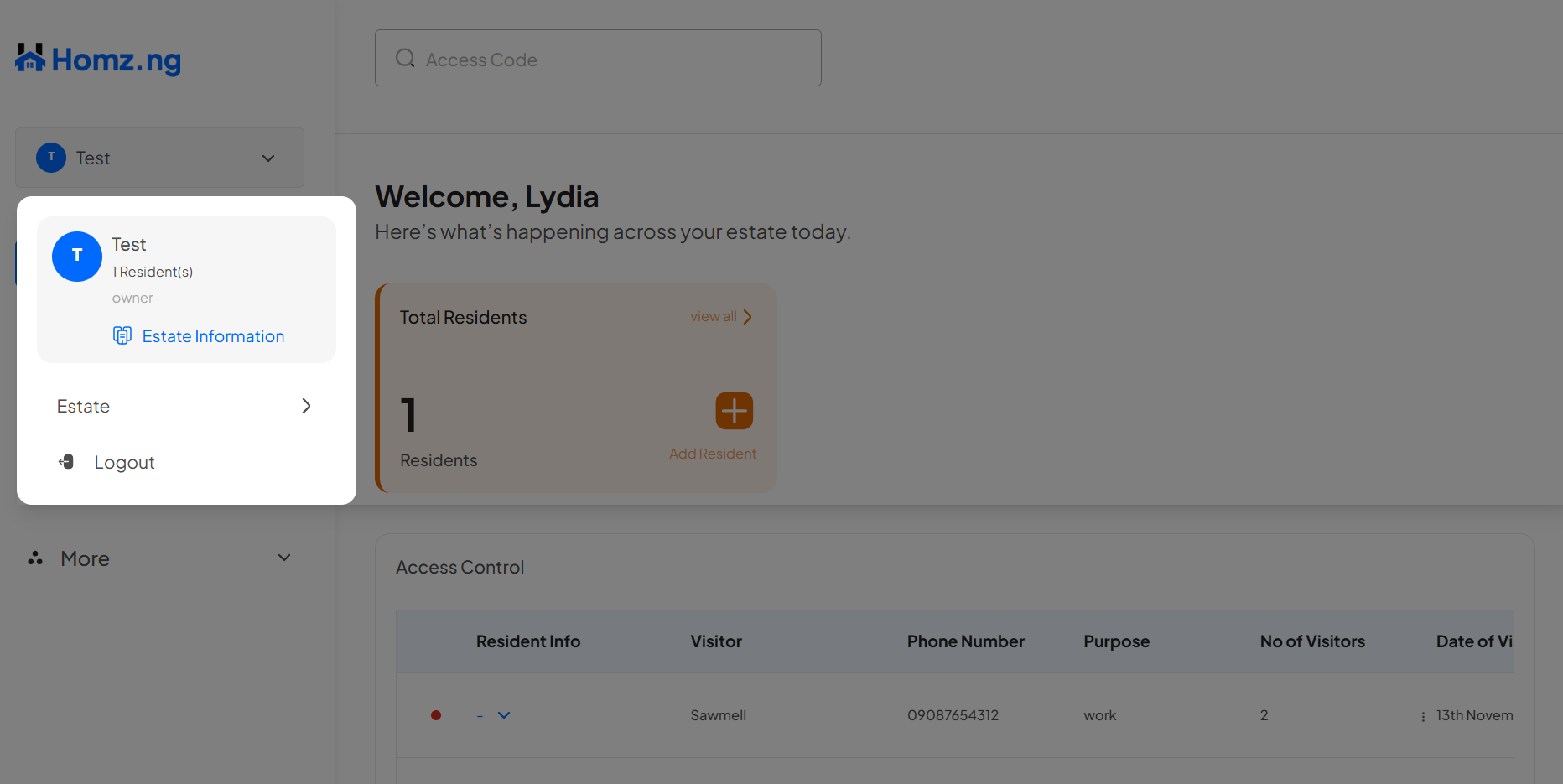This screenshot has height=784, width=1563.
Task: Click the view all residents link
Action: 719,316
